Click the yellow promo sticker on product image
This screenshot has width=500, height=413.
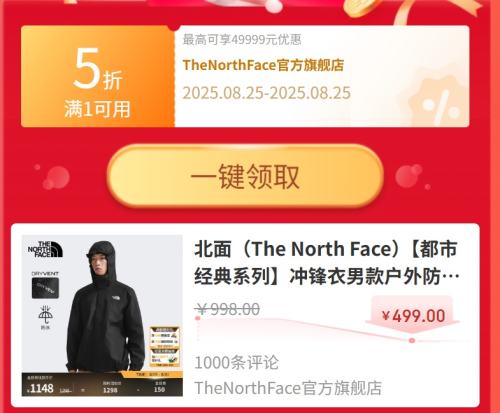165,346
